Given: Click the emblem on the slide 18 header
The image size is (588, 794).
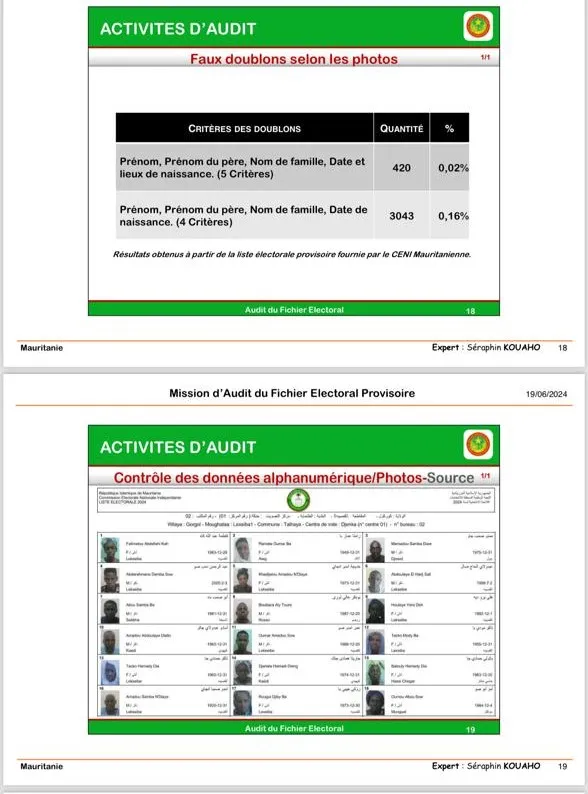Looking at the screenshot, I should 478,26.
